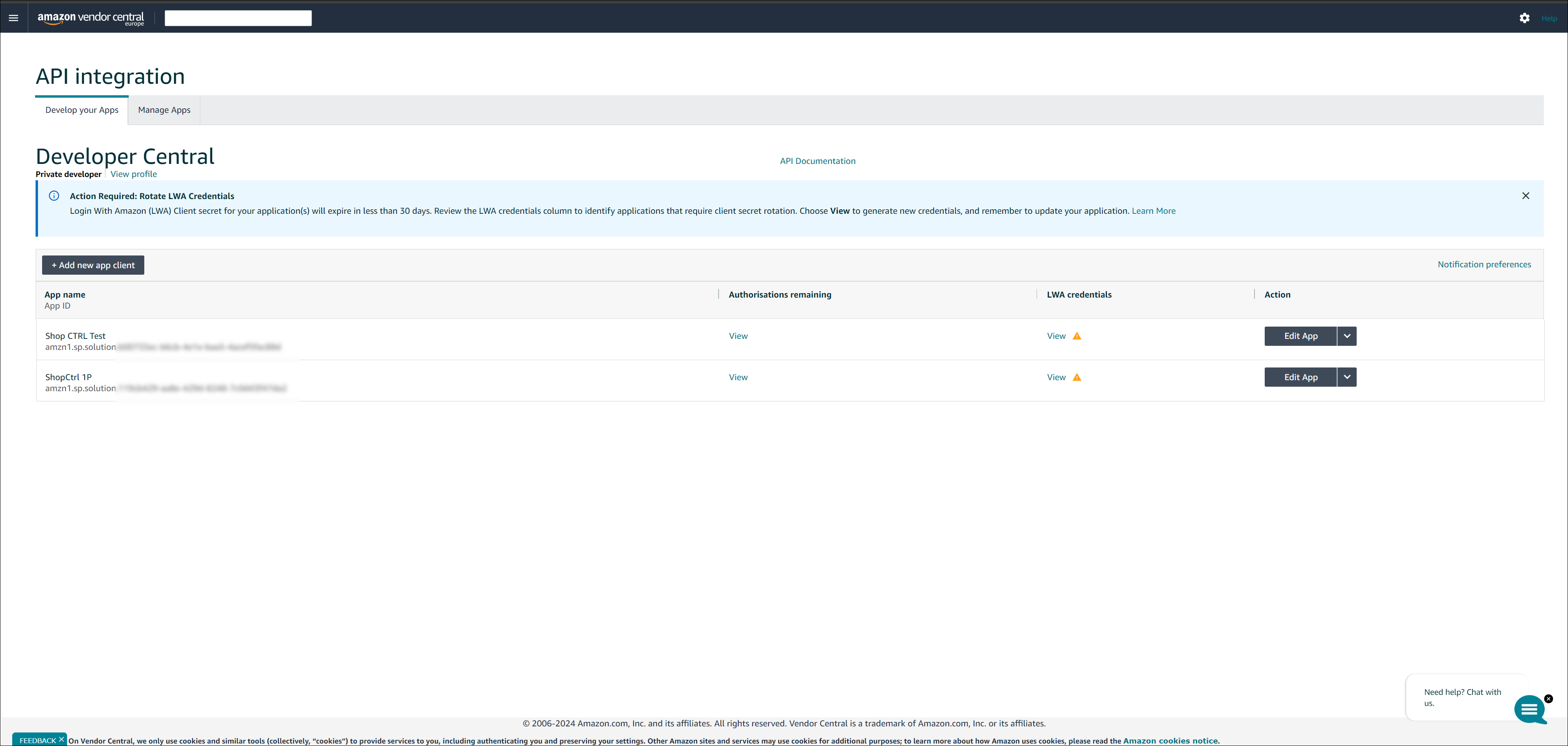
Task: Click warning icon in Shop CTRL Test row
Action: coord(1077,336)
